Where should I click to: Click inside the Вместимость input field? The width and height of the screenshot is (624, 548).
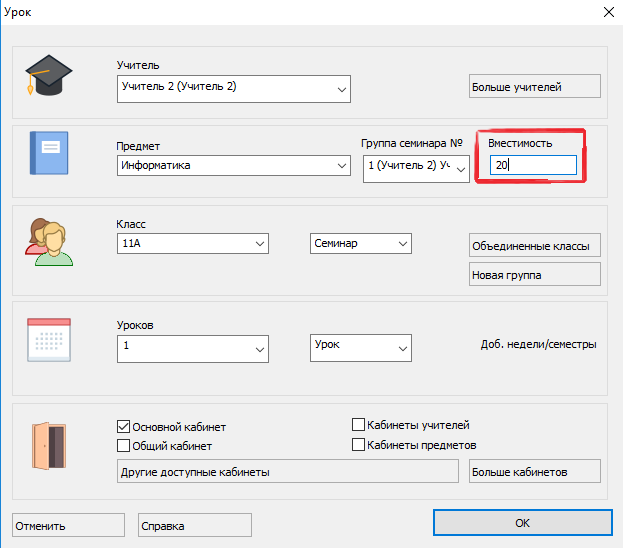[531, 165]
